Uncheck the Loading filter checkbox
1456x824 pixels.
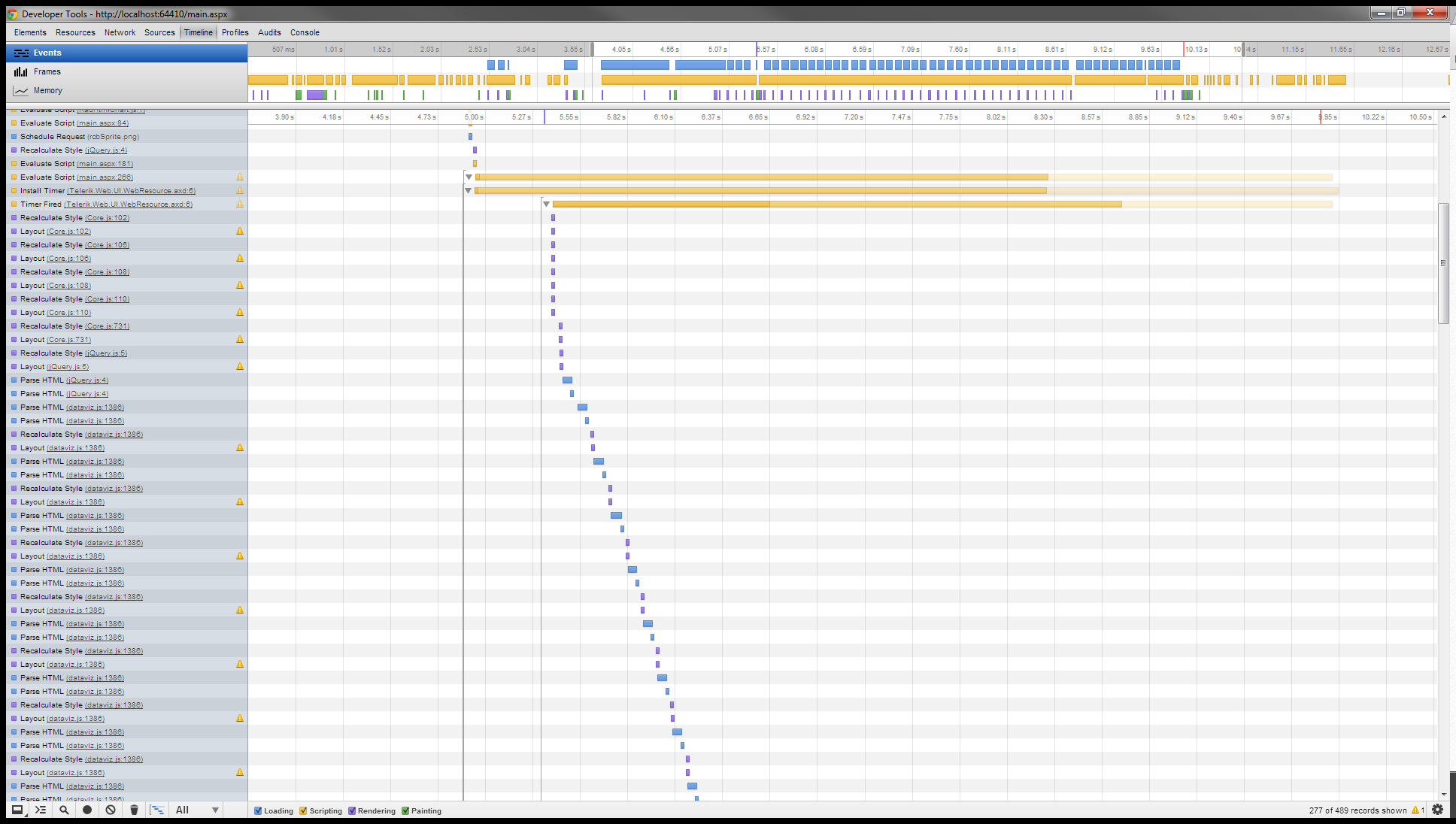[258, 810]
